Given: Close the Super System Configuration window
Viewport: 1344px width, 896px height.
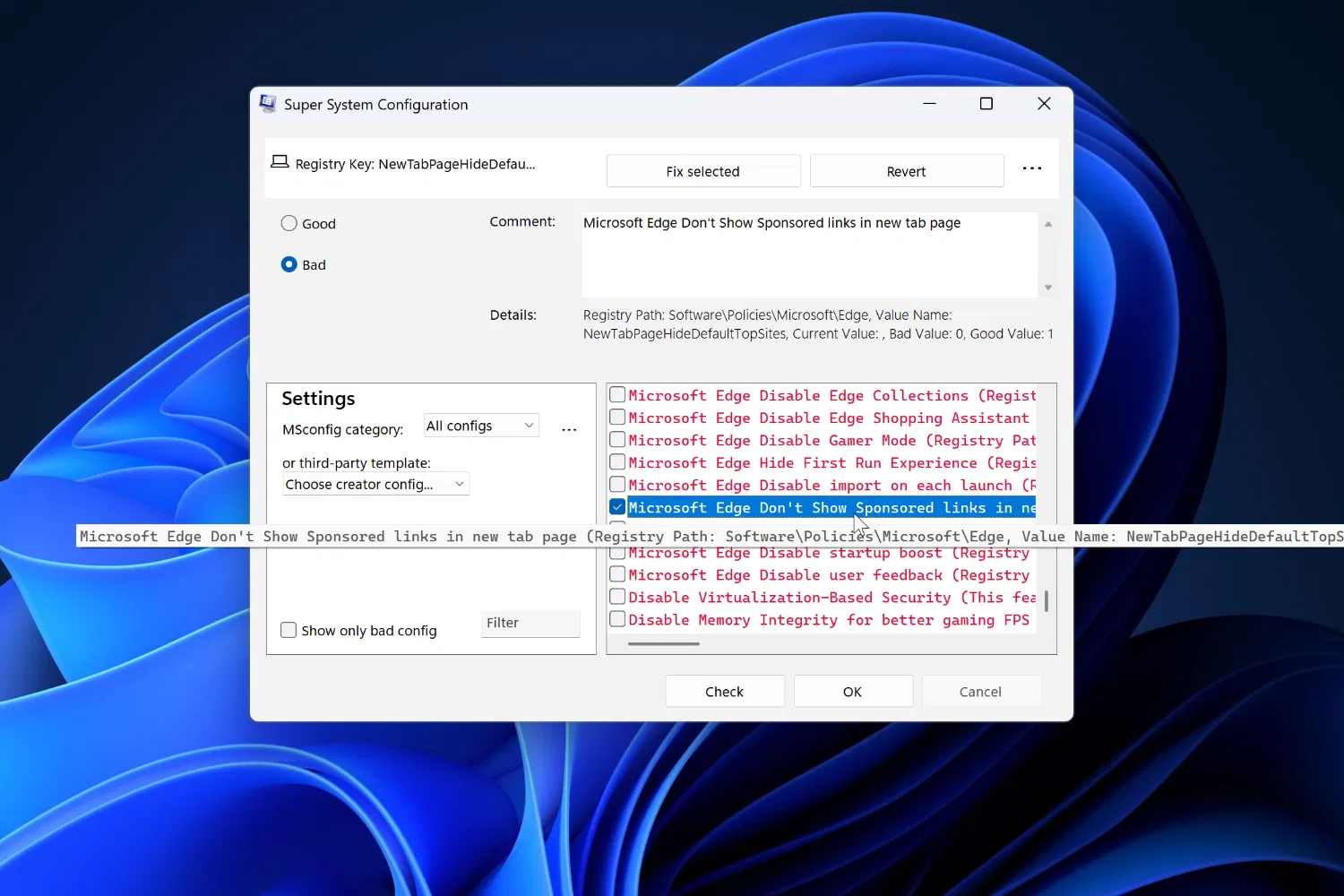Looking at the screenshot, I should [x=1044, y=104].
